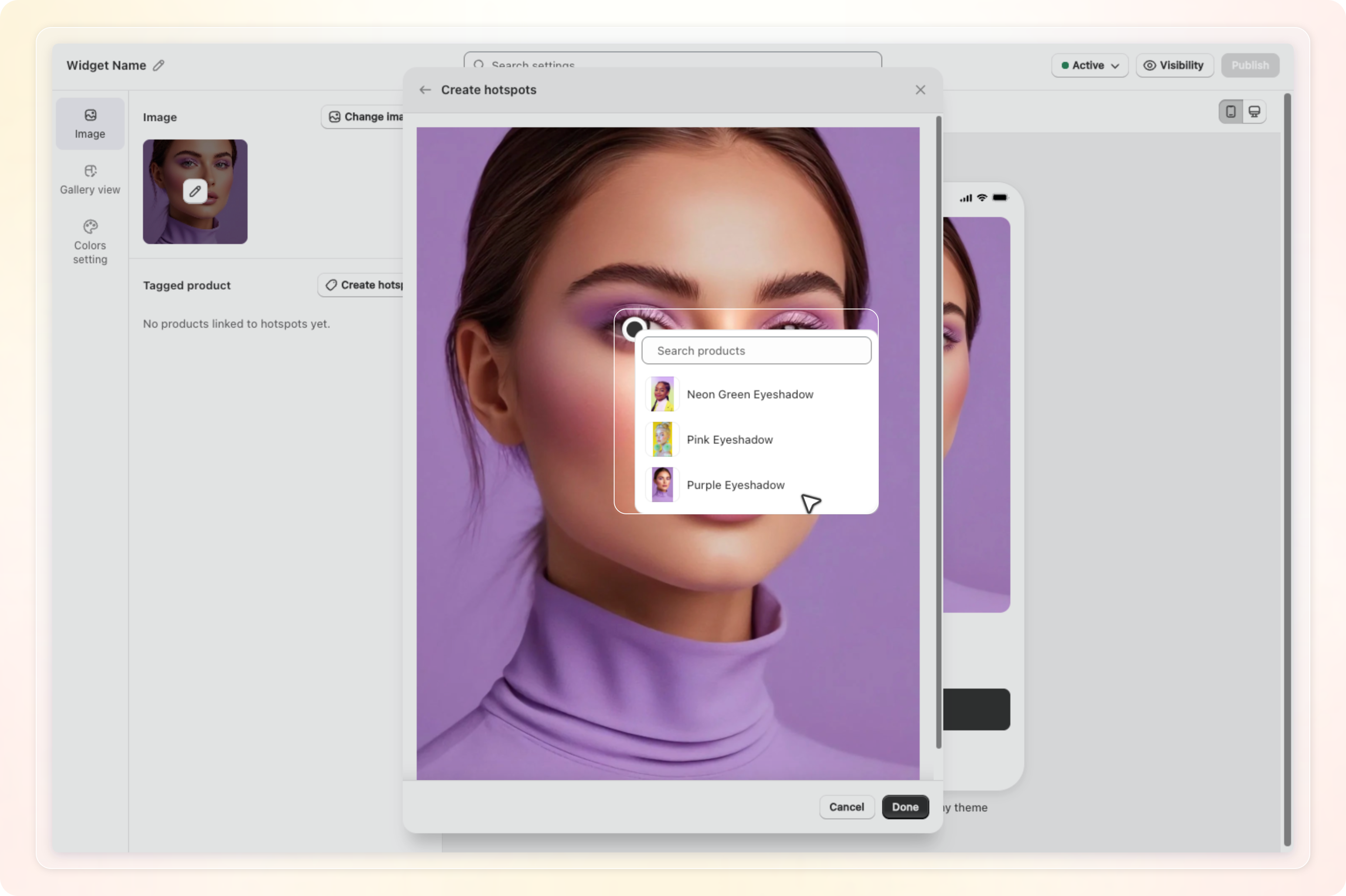Click the Cancel button
The width and height of the screenshot is (1346, 896).
(x=846, y=807)
